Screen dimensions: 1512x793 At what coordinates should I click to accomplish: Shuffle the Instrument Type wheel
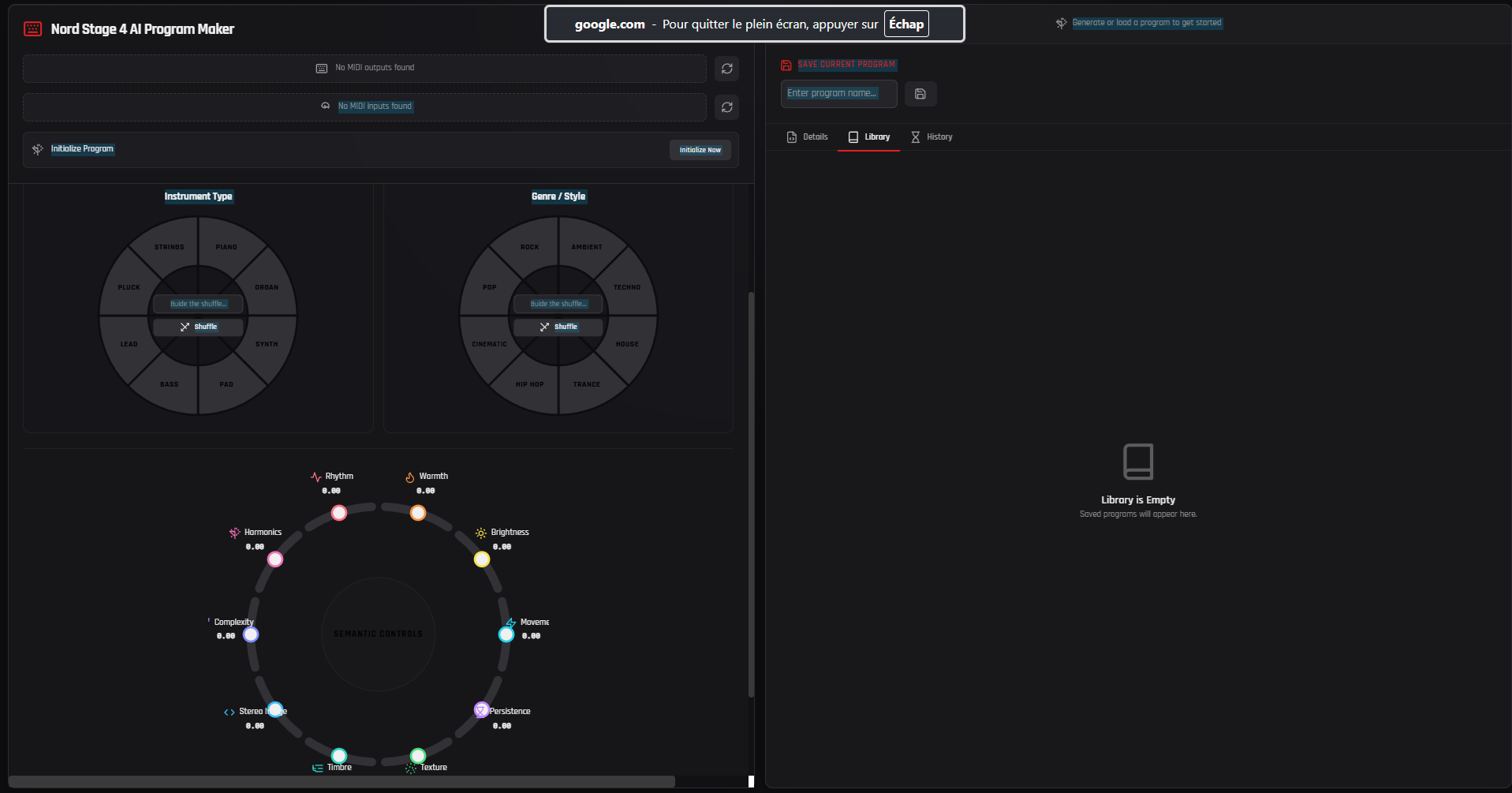(x=198, y=327)
